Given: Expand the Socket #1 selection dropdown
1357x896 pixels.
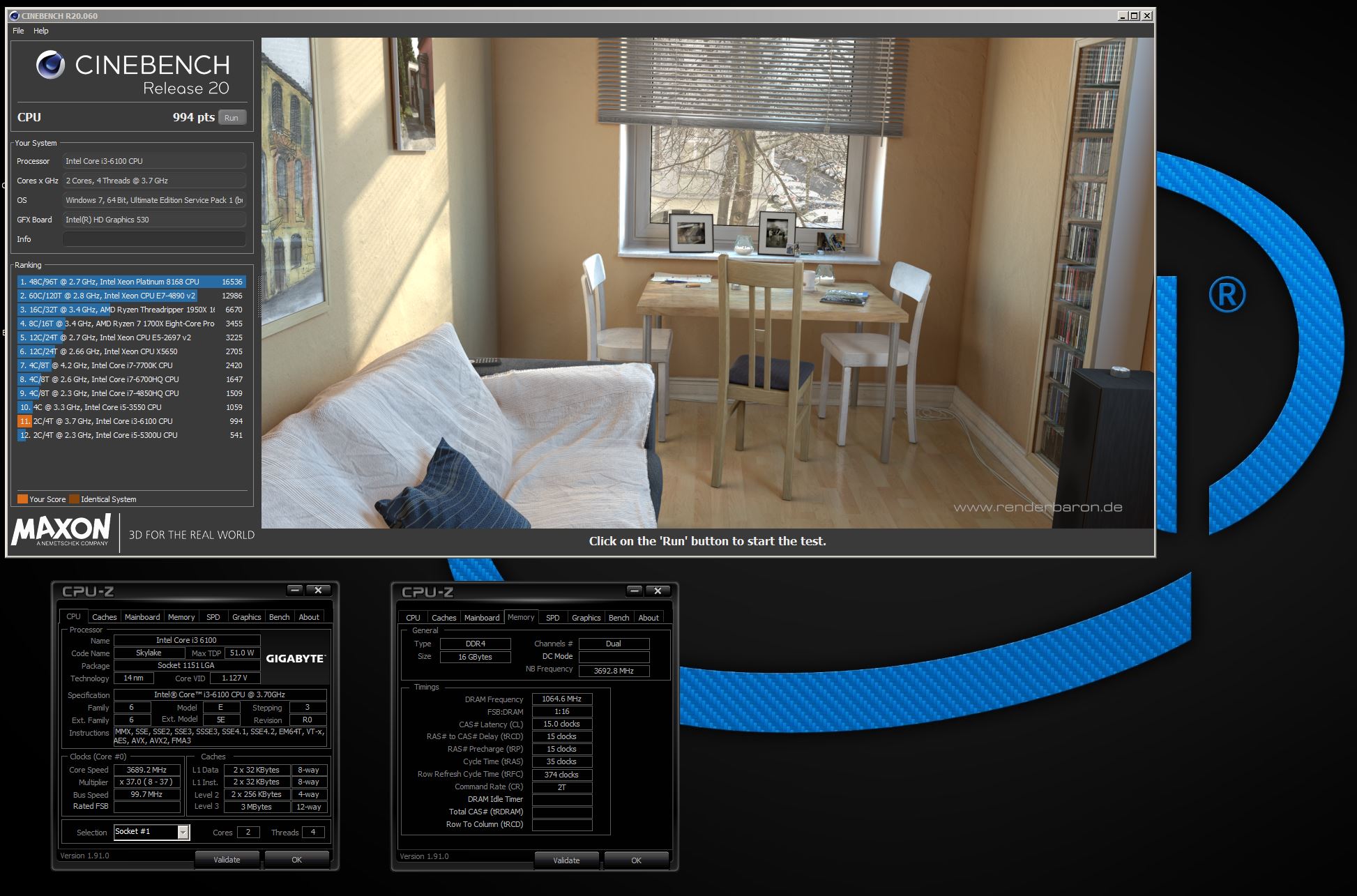Looking at the screenshot, I should (x=183, y=832).
